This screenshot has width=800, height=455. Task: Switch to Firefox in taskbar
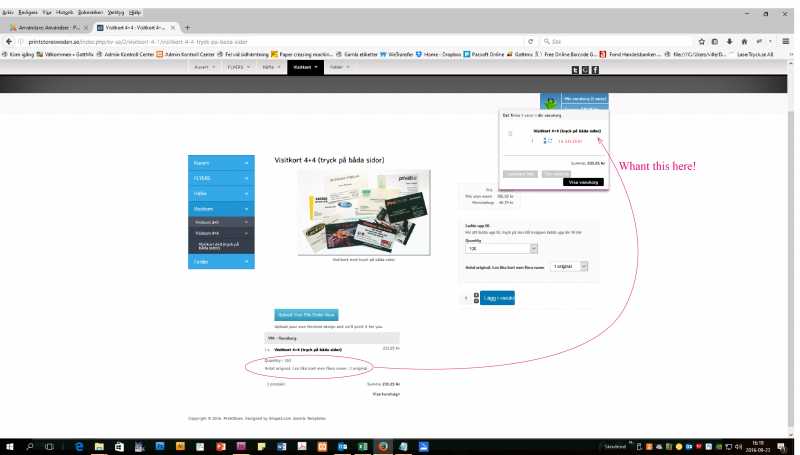(x=383, y=447)
